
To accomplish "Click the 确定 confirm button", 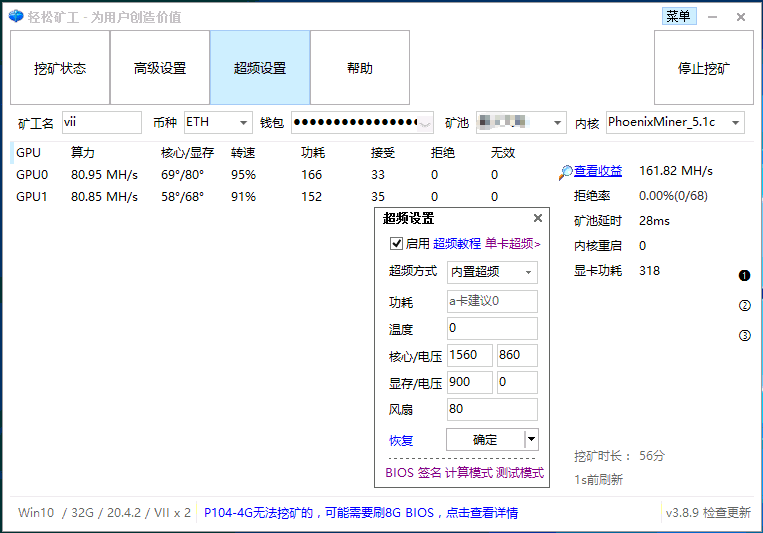I will pos(485,439).
